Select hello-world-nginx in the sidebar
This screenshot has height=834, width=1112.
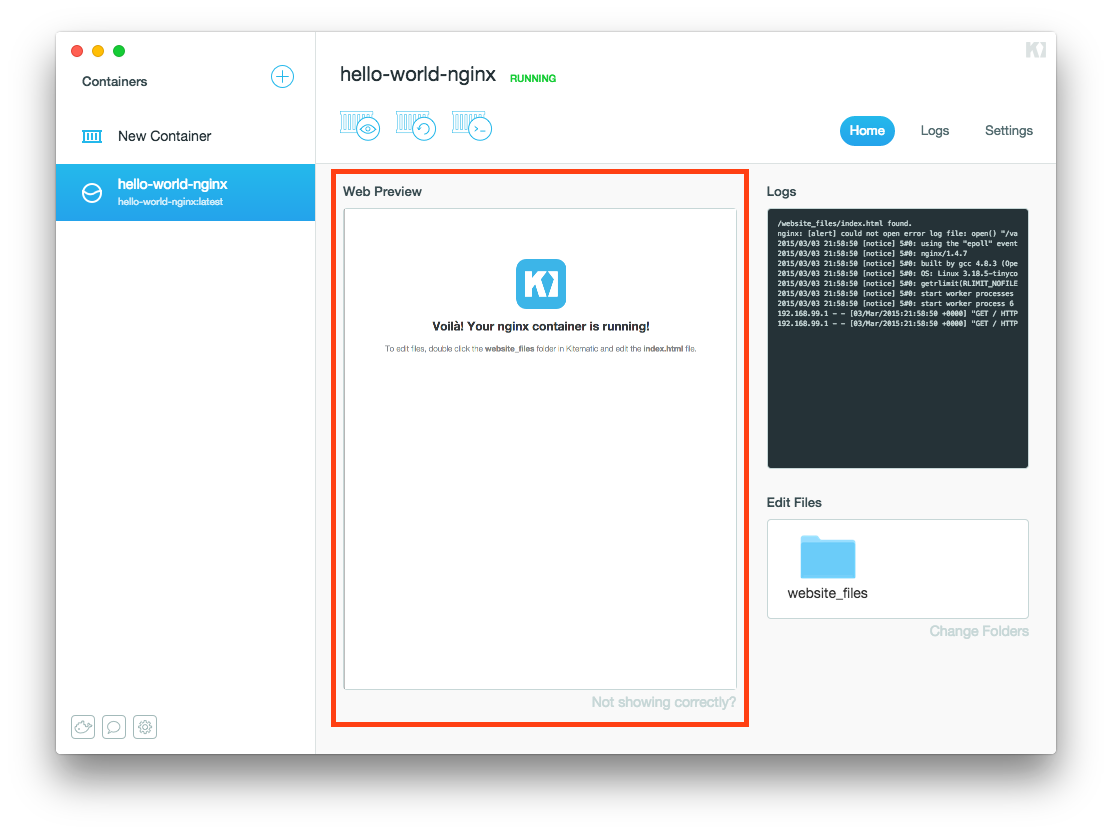pyautogui.click(x=172, y=192)
